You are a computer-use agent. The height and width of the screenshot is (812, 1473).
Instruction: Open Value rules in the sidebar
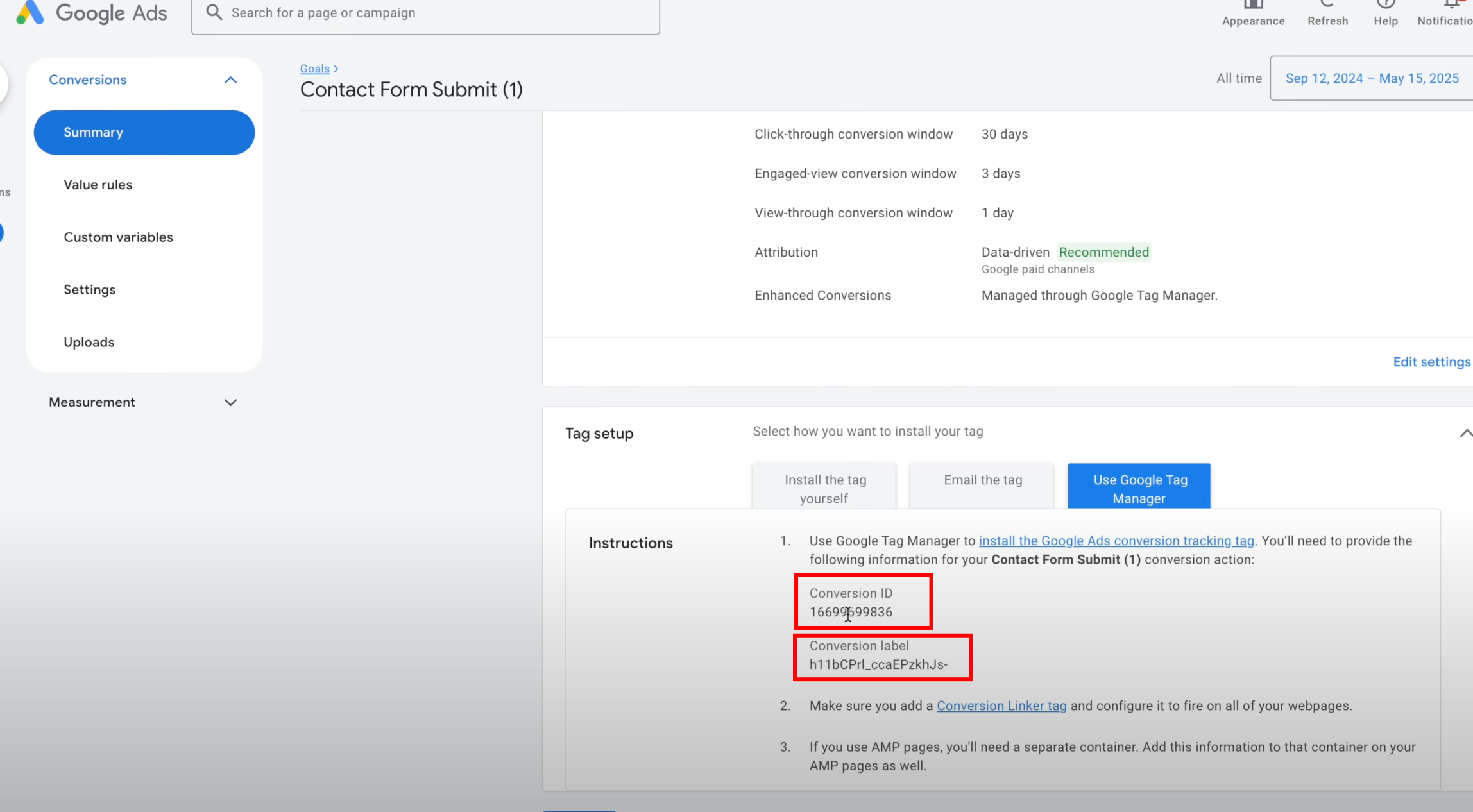click(x=98, y=185)
